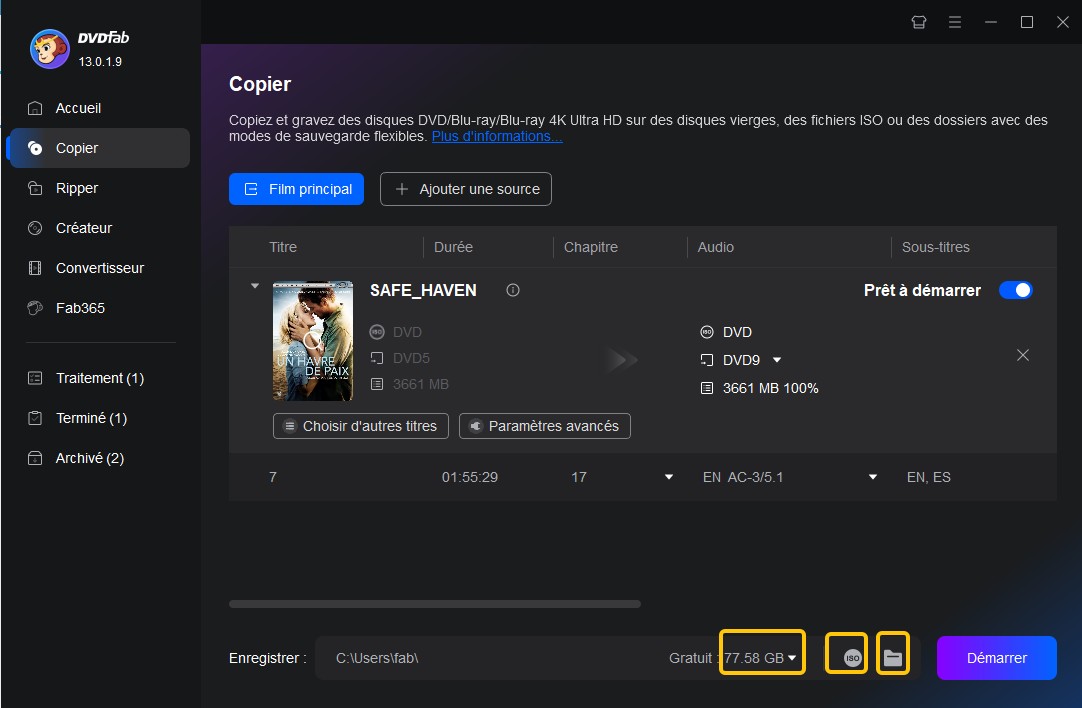Image resolution: width=1082 pixels, height=708 pixels.
Task: Click the version 13.0.1.9 label
Action: pyautogui.click(x=100, y=62)
